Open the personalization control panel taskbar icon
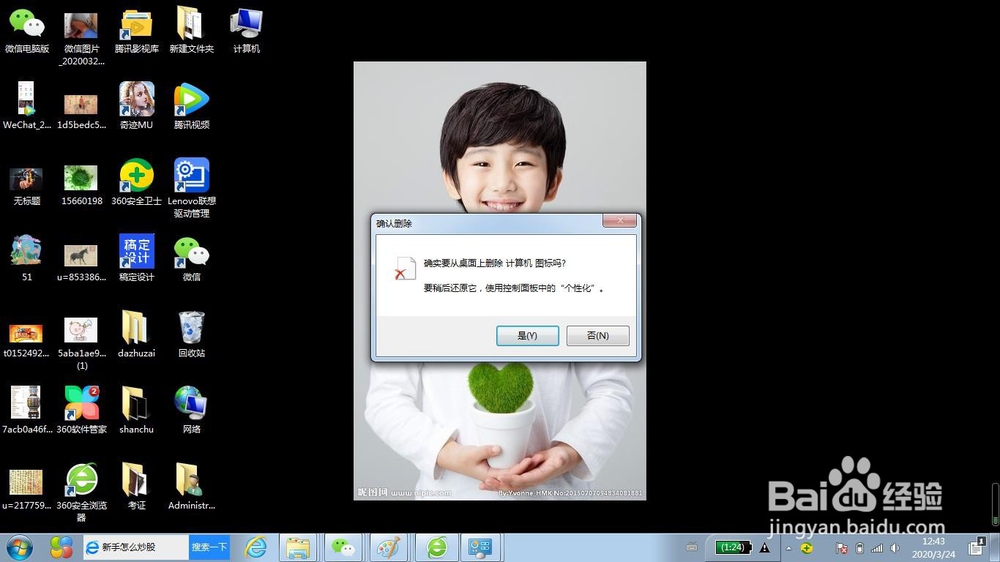Image resolution: width=1000 pixels, height=562 pixels. point(480,547)
